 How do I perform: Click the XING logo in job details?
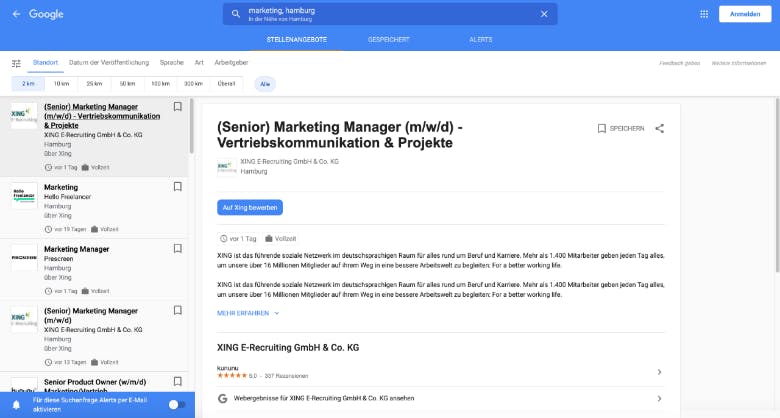tap(227, 167)
